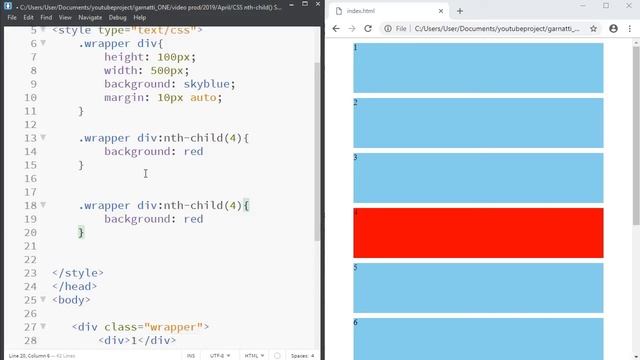Screen dimensions: 640x360
Task: Click 'background: red' on line 19
Action: tap(153, 219)
